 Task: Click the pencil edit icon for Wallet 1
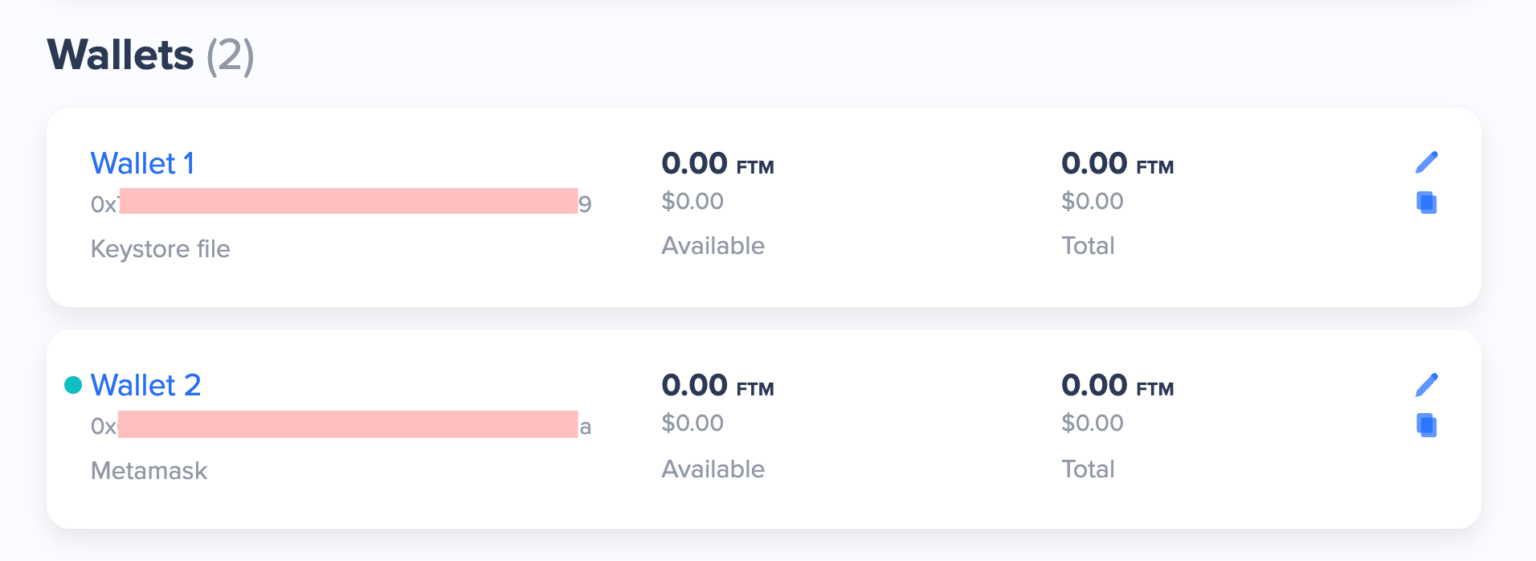[1426, 161]
